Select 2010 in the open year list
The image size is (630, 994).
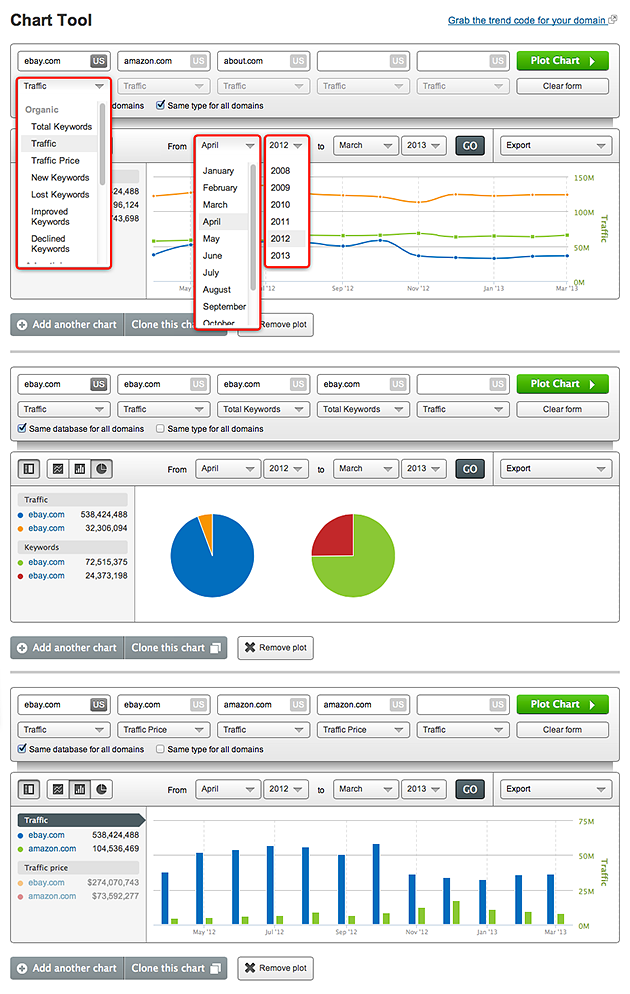pyautogui.click(x=280, y=205)
